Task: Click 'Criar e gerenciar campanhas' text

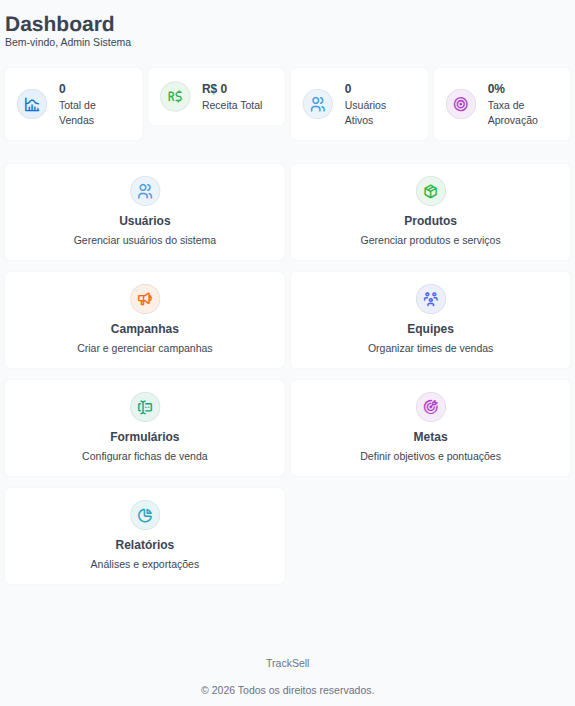Action: 145,348
